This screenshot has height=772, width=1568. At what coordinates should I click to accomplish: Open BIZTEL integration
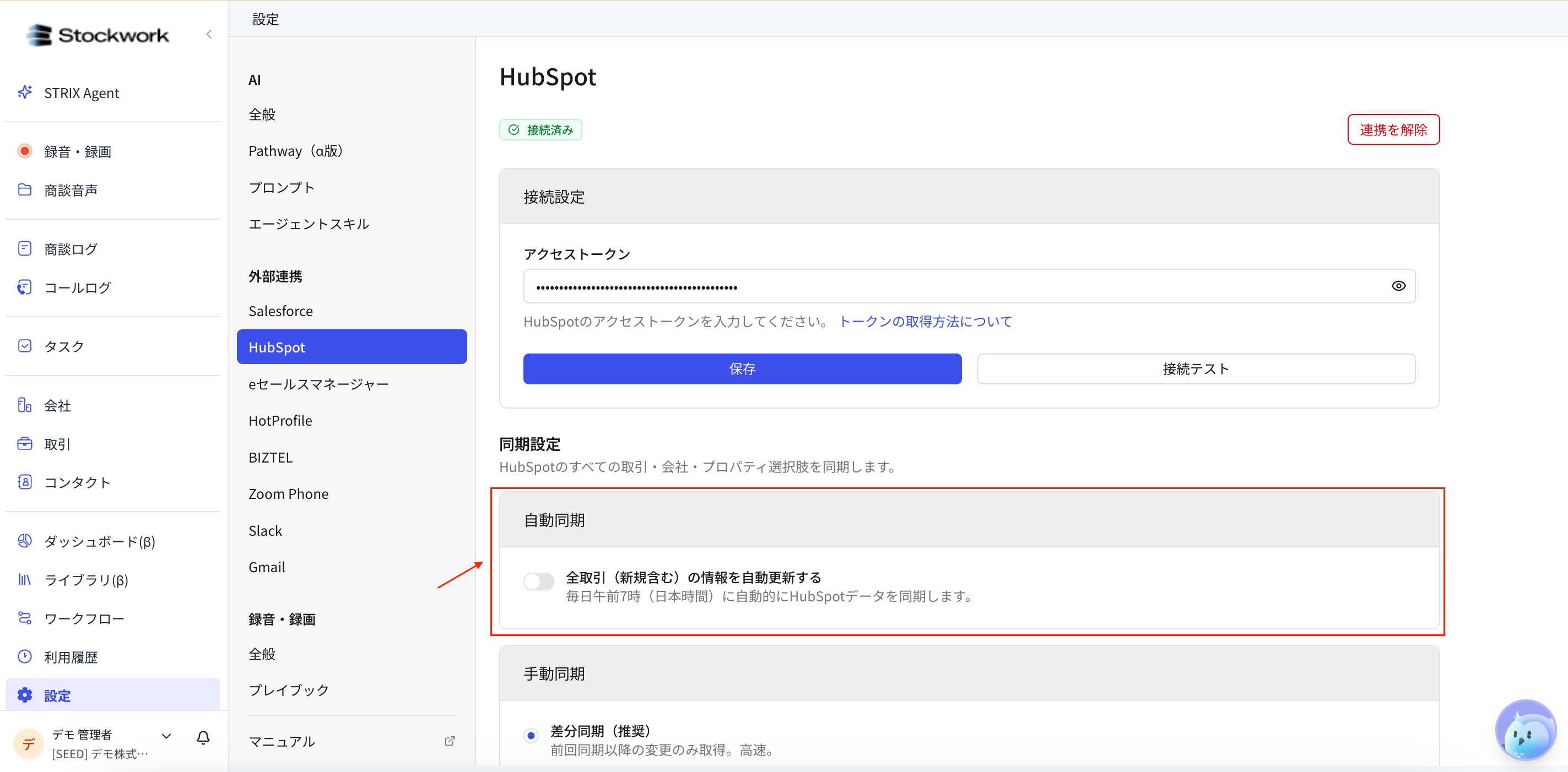[352, 457]
